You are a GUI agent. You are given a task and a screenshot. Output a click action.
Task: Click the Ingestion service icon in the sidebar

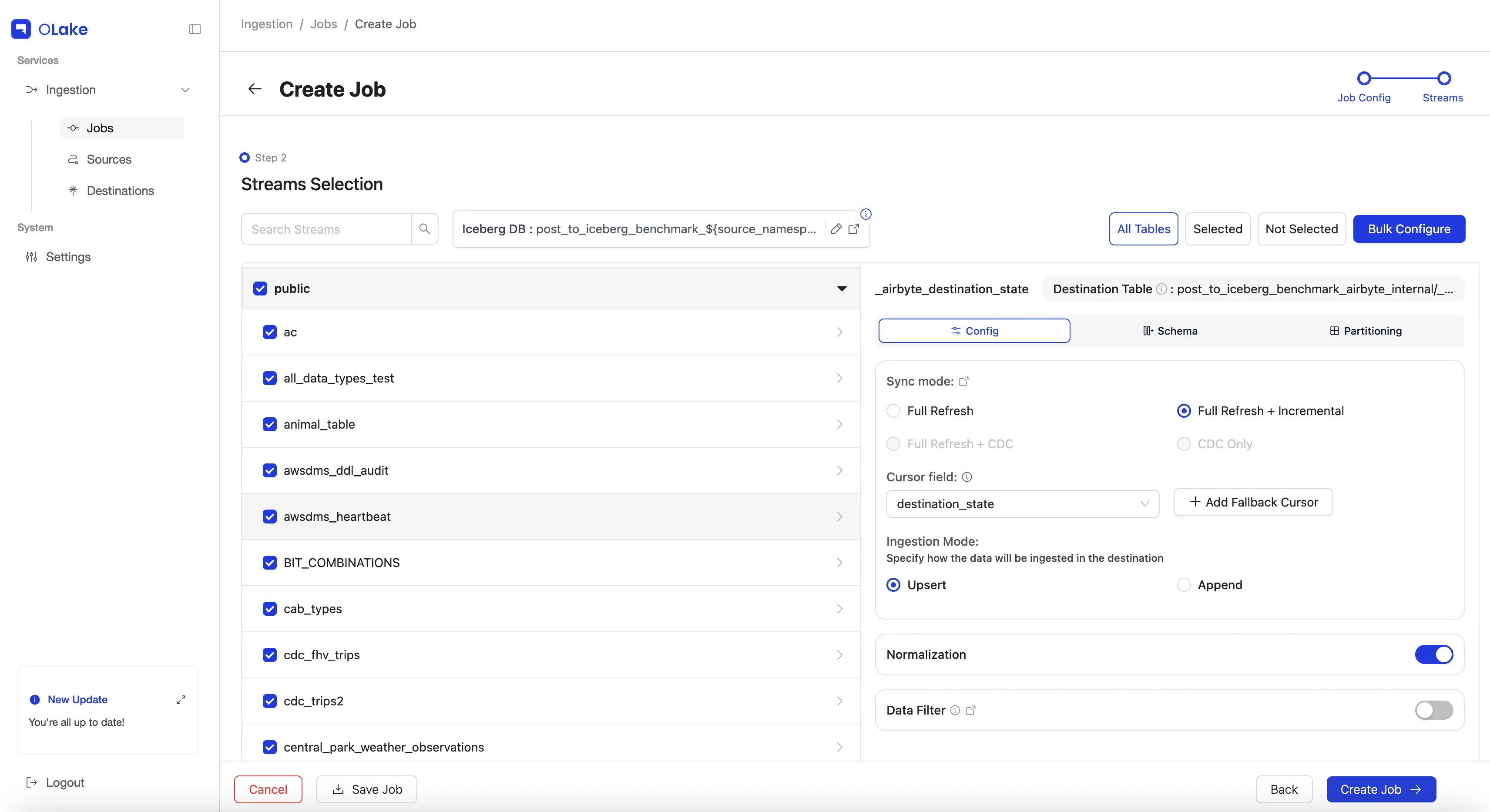point(32,90)
